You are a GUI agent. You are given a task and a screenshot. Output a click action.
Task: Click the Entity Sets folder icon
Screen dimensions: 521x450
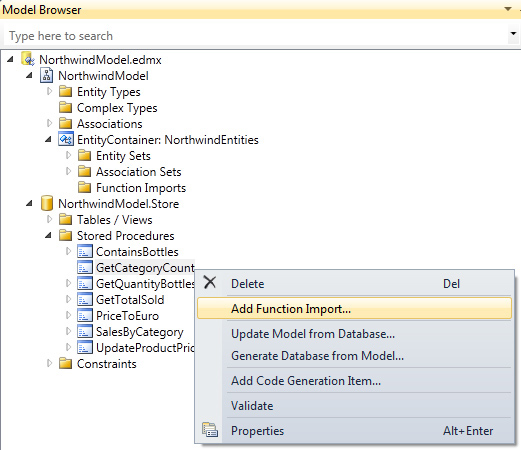(x=84, y=155)
